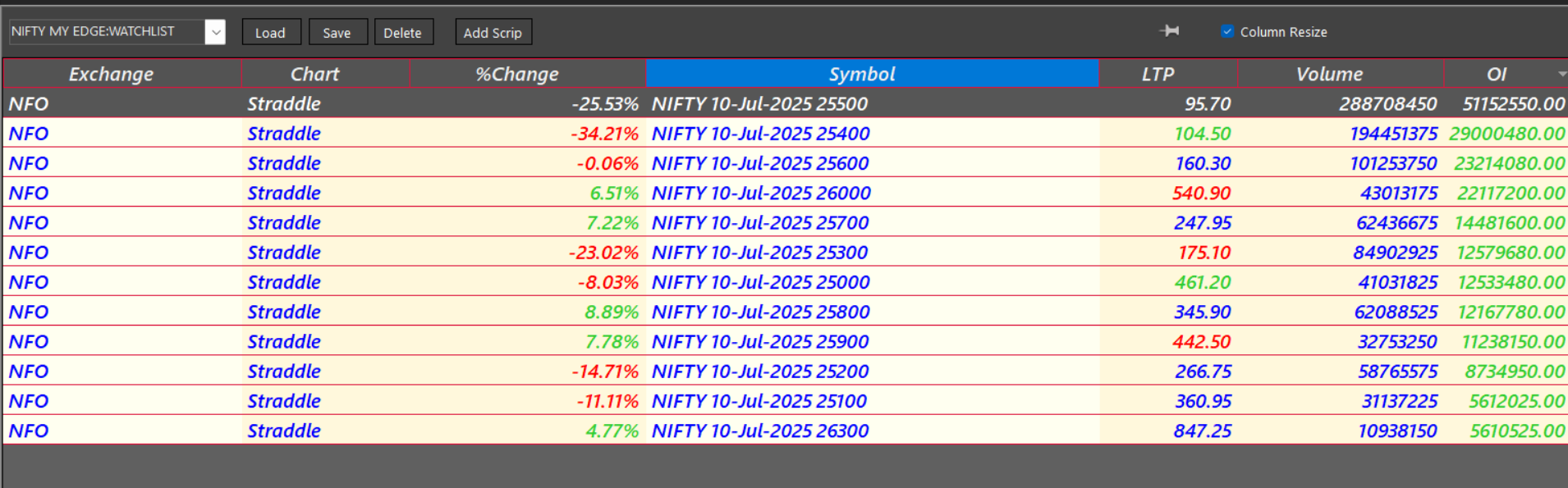The height and width of the screenshot is (488, 1568).
Task: Sort by the Exchange column header
Action: pos(122,74)
